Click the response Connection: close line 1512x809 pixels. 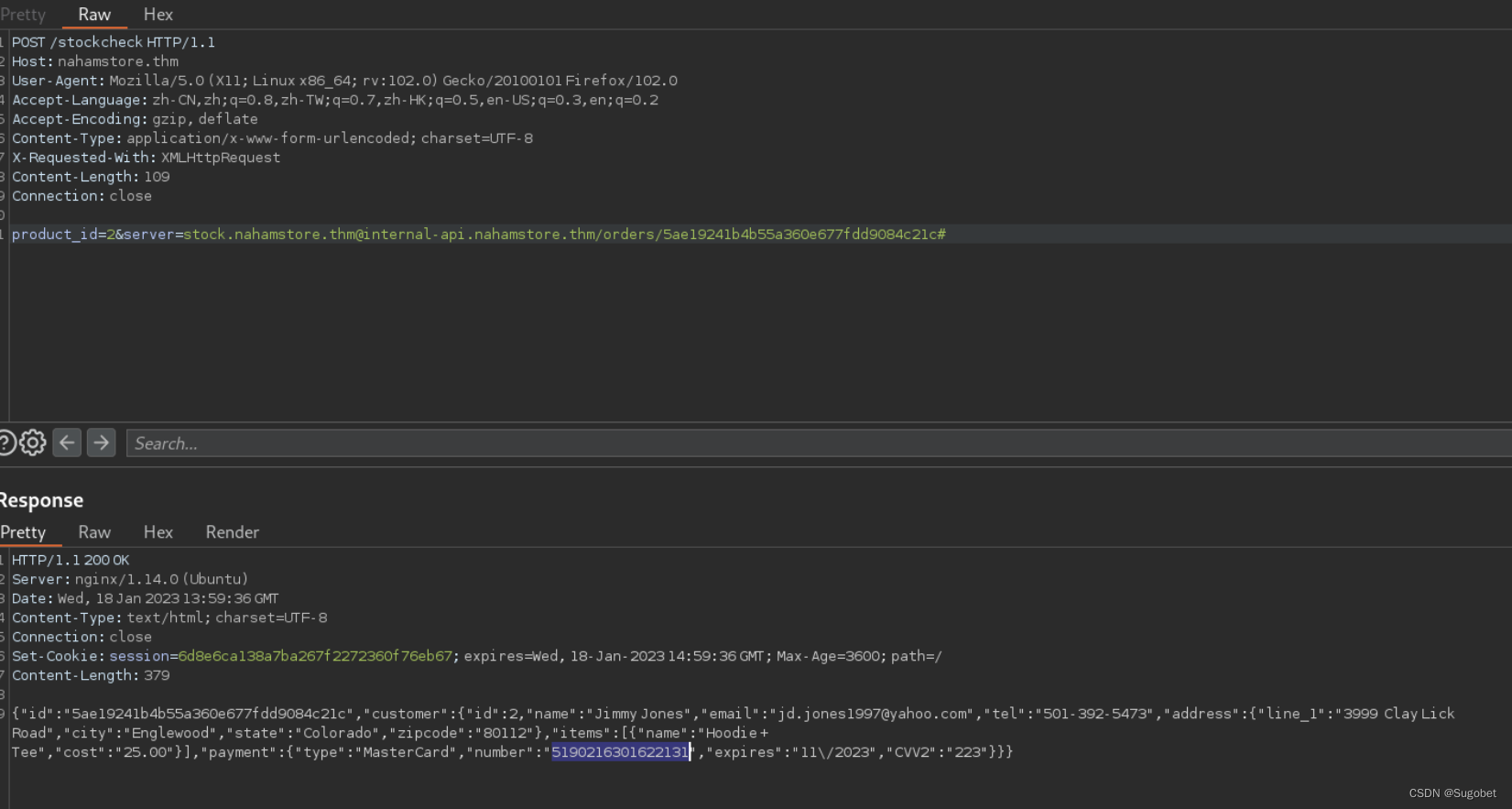click(82, 637)
